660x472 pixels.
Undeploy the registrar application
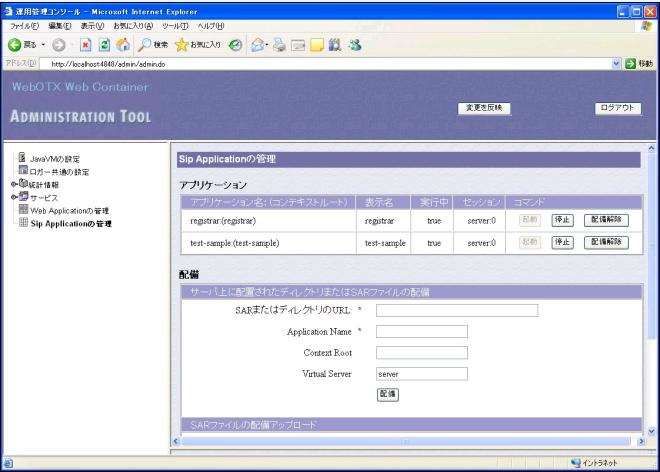[606, 220]
